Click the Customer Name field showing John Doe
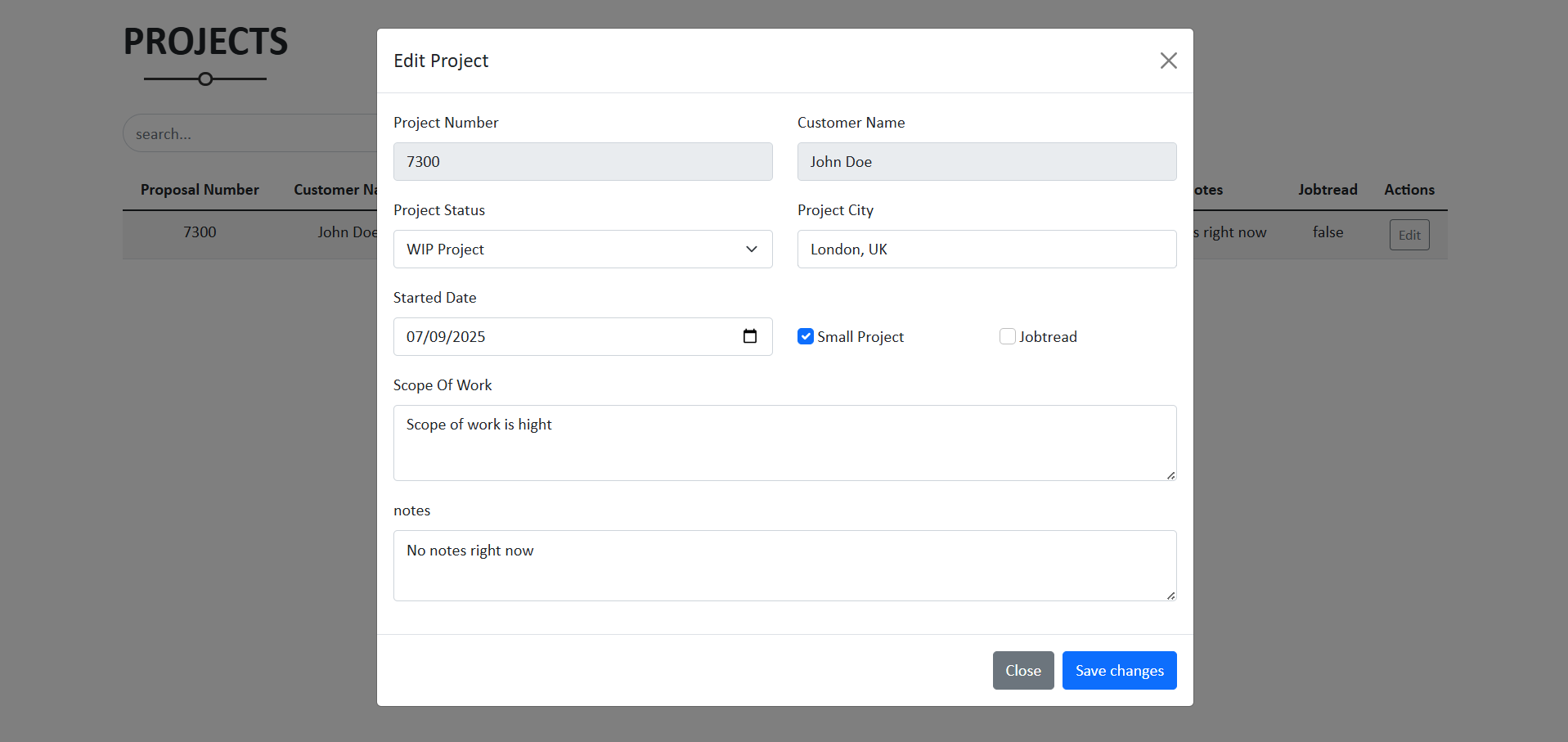The image size is (1568, 742). tap(986, 162)
